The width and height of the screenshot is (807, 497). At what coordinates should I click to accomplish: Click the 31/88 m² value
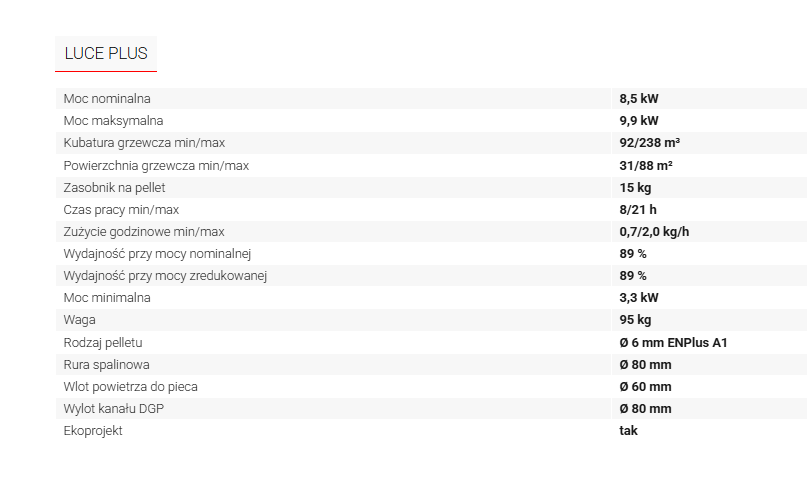tap(646, 166)
